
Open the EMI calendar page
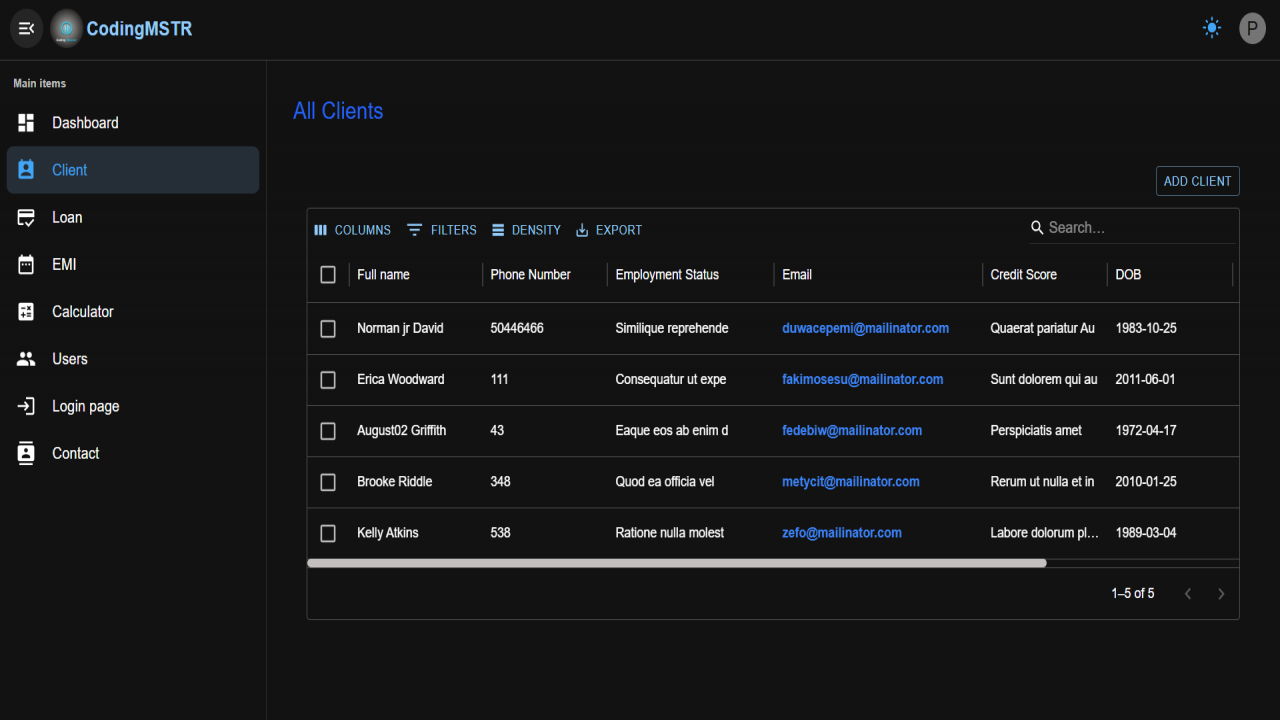point(133,264)
